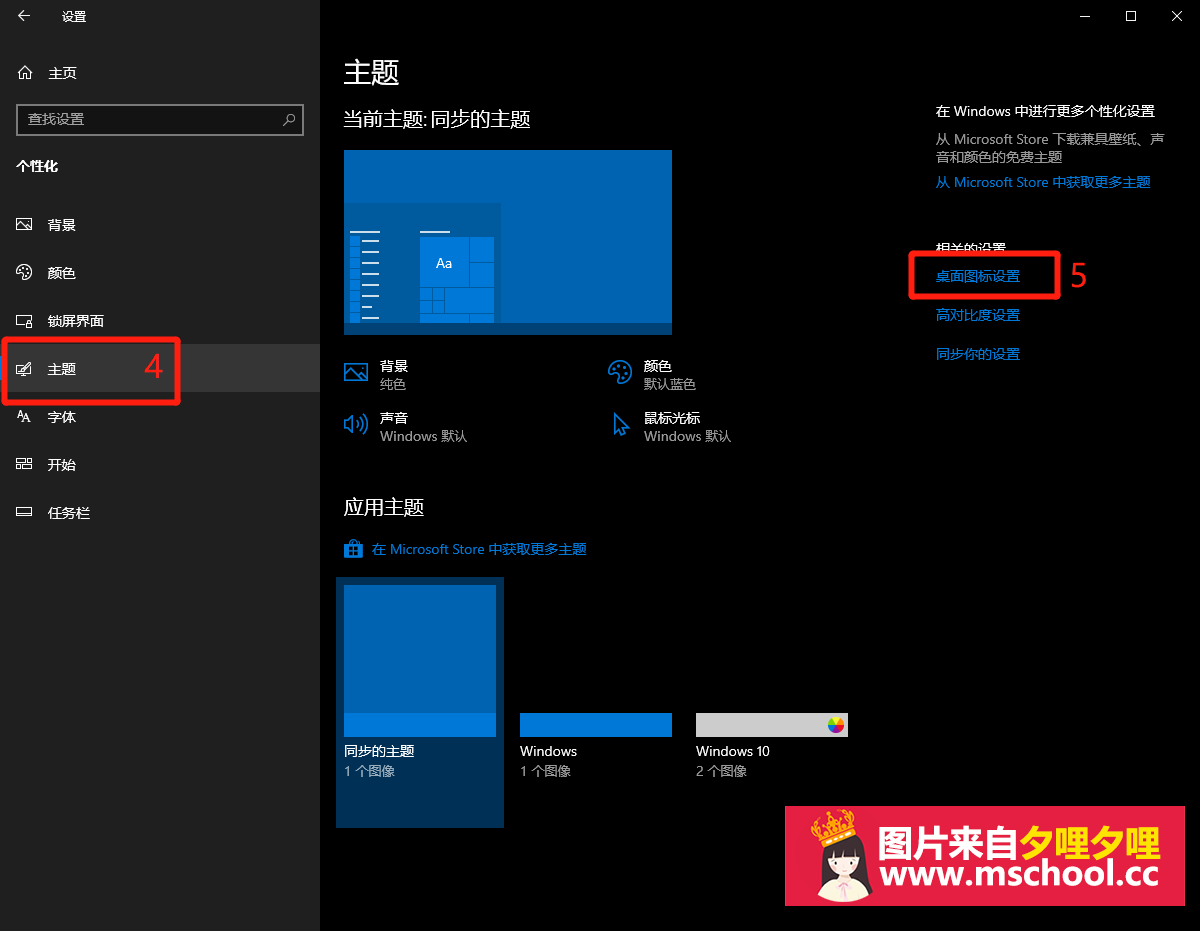Viewport: 1200px width, 931px height.
Task: Click the color wheel badge on Windows 10 theme
Action: pos(836,725)
